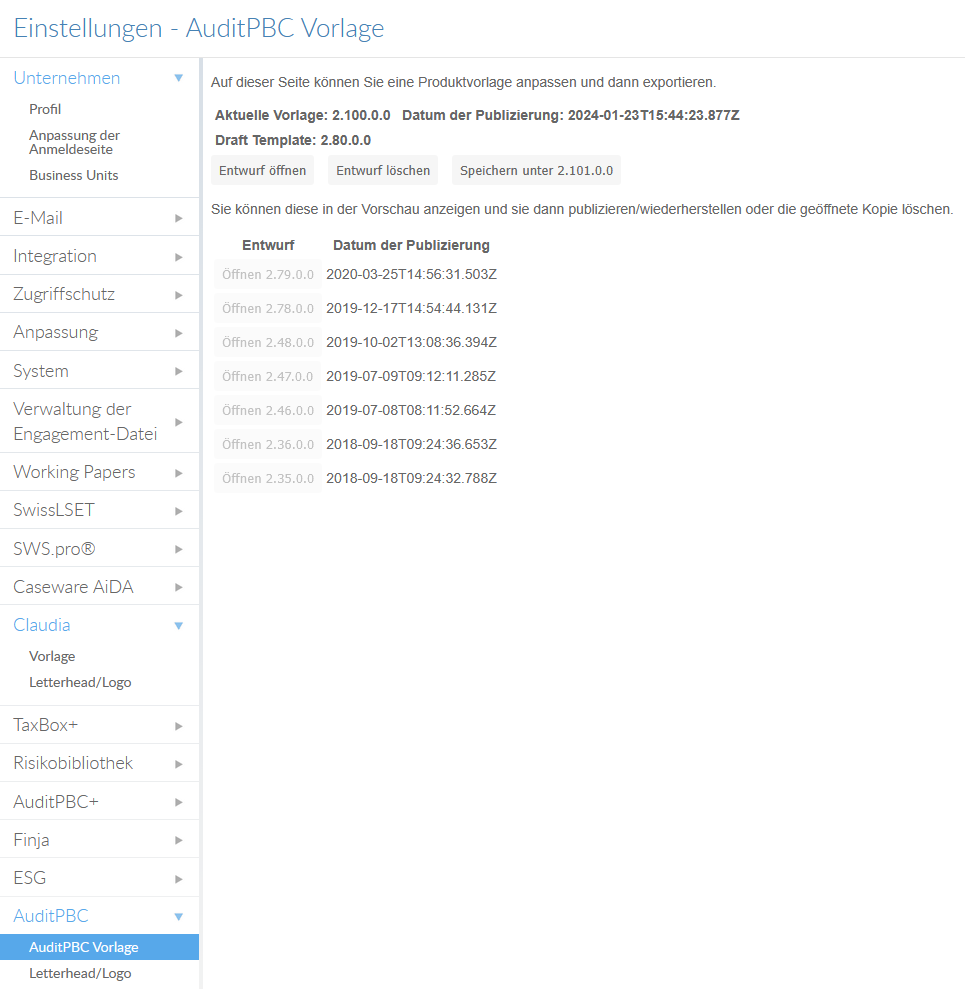Click the Datum der Publizierung column header

411,245
